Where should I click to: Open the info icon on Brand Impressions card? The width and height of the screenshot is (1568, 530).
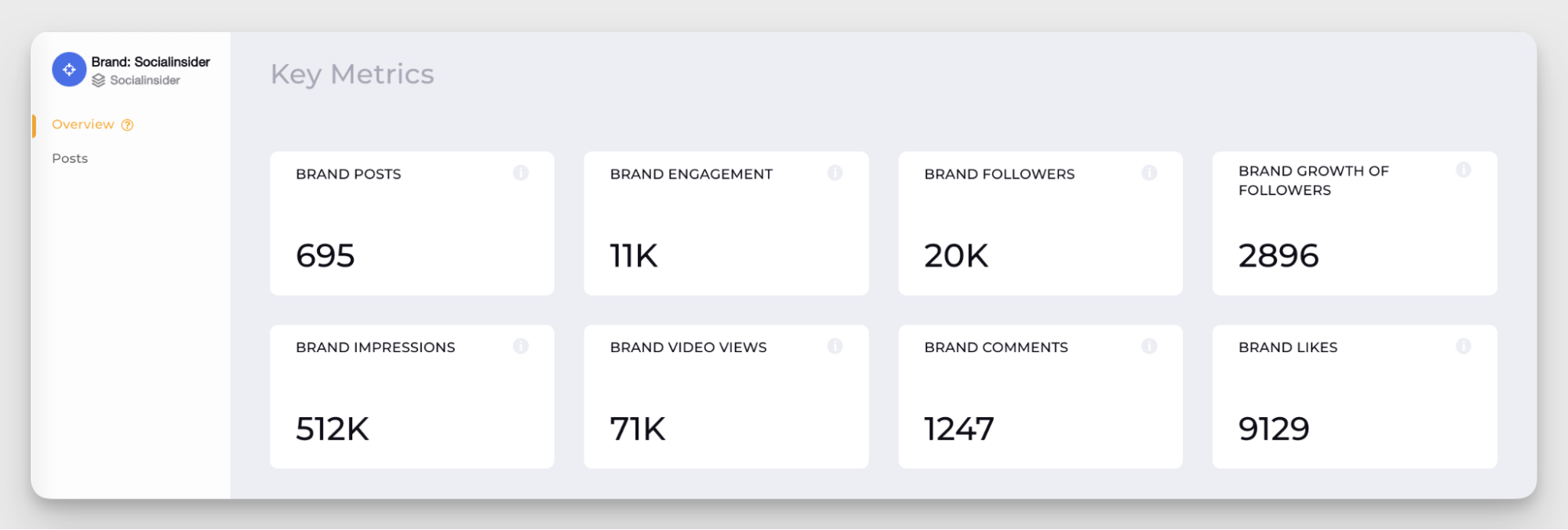521,346
